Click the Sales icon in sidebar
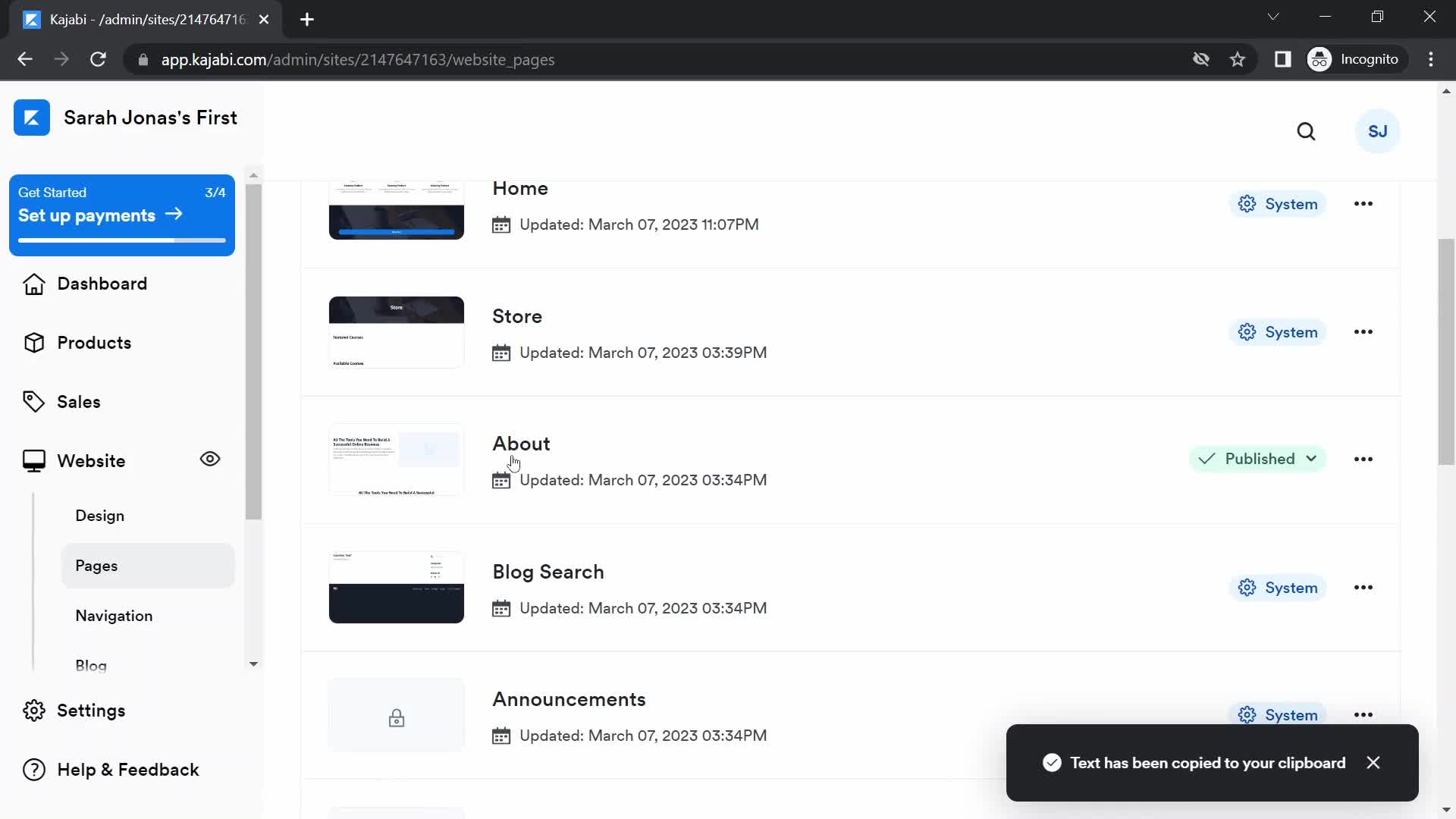The image size is (1456, 819). click(x=33, y=401)
